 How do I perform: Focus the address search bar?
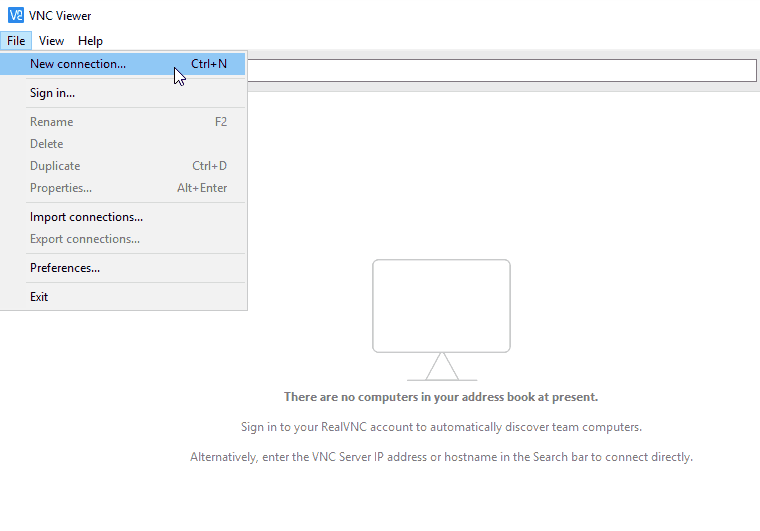click(502, 71)
